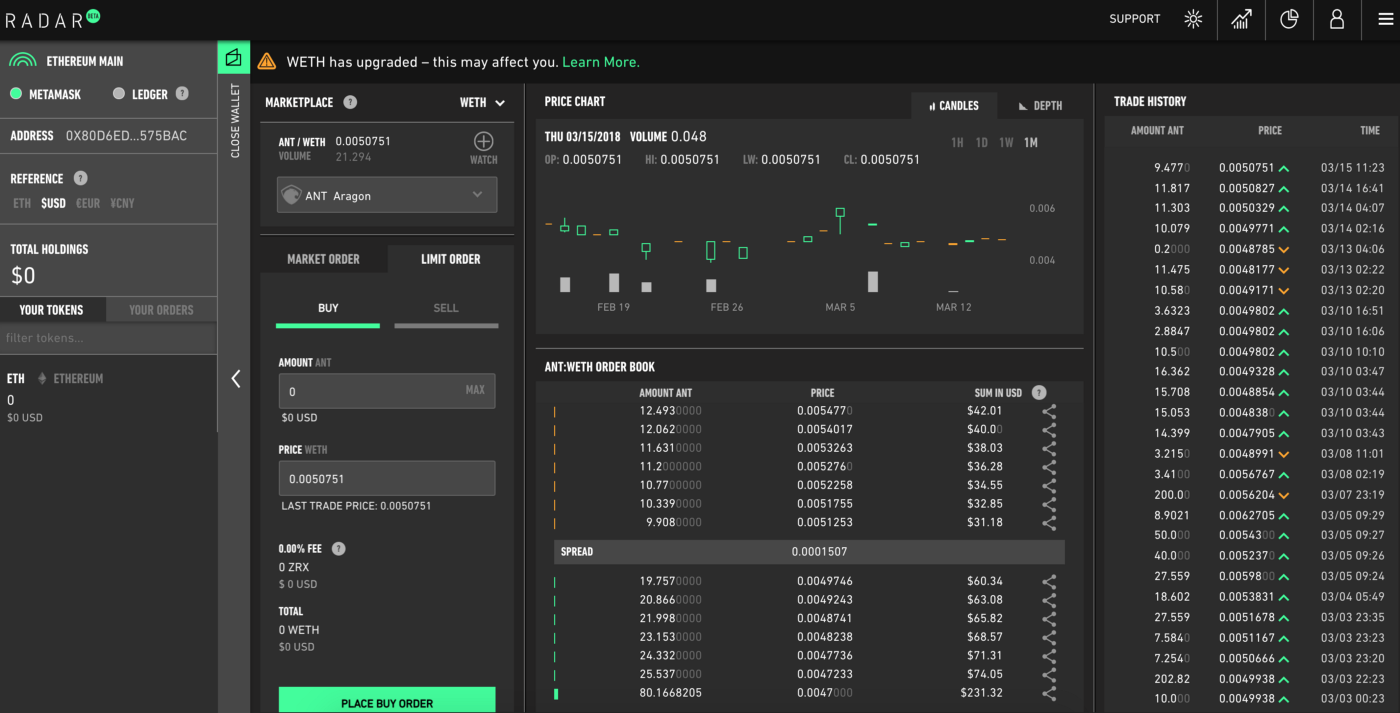The width and height of the screenshot is (1400, 713).
Task: Switch to Your Orders tab
Action: (161, 310)
